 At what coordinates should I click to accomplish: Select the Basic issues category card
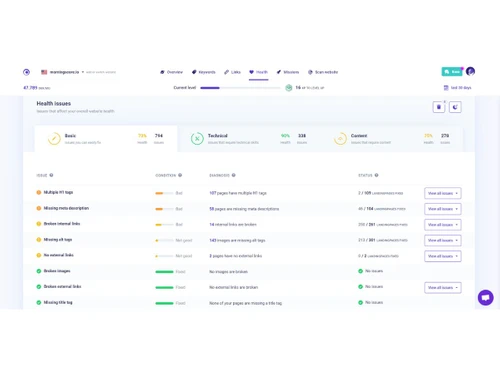106,139
